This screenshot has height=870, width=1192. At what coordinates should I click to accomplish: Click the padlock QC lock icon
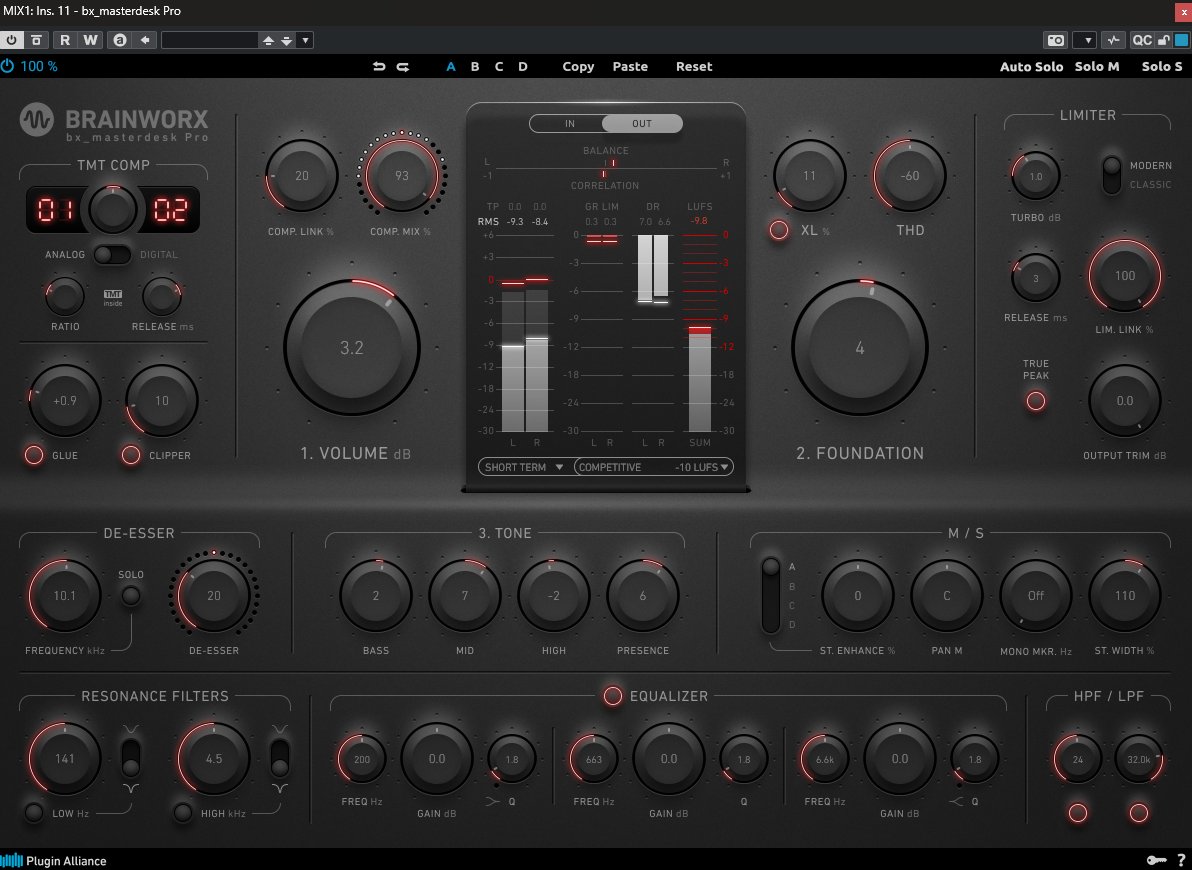click(x=1163, y=40)
